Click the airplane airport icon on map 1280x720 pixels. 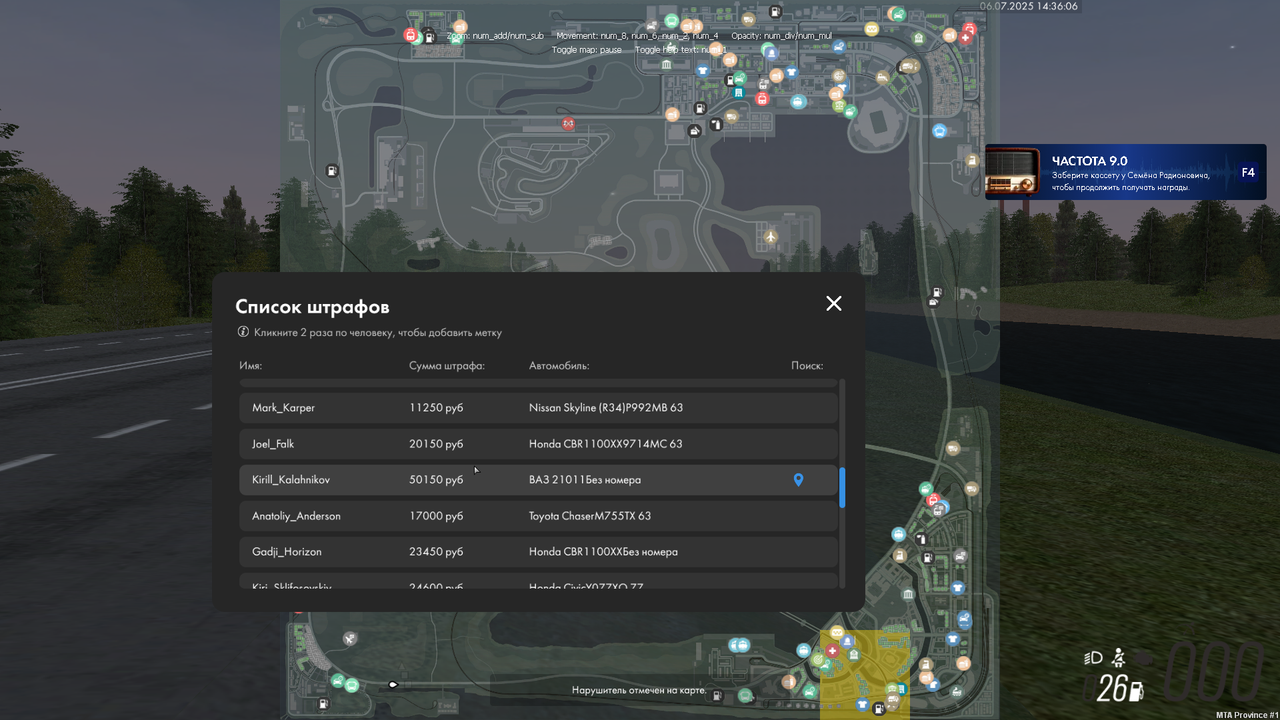[x=770, y=236]
